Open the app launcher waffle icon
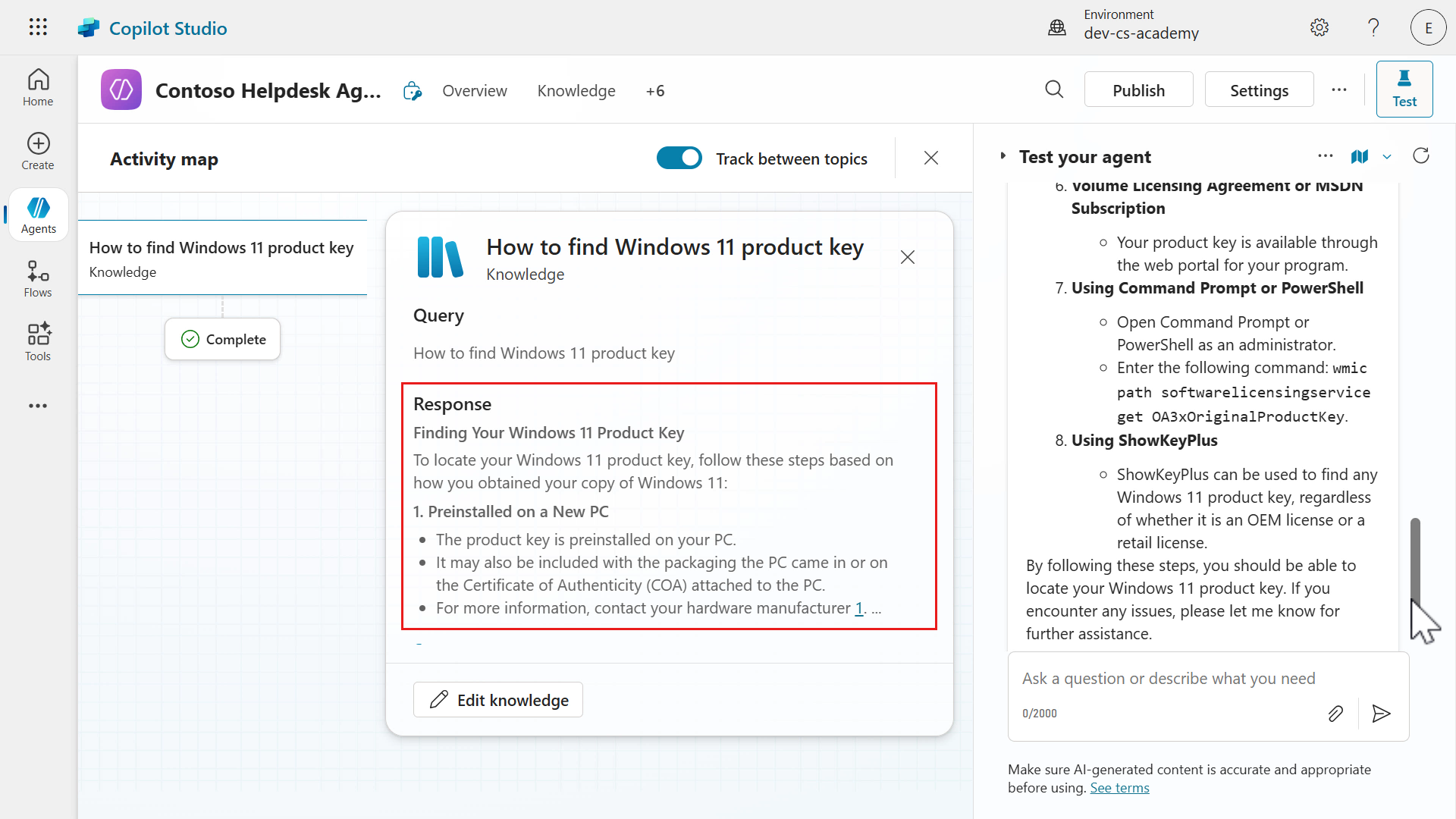This screenshot has height=819, width=1456. (38, 27)
